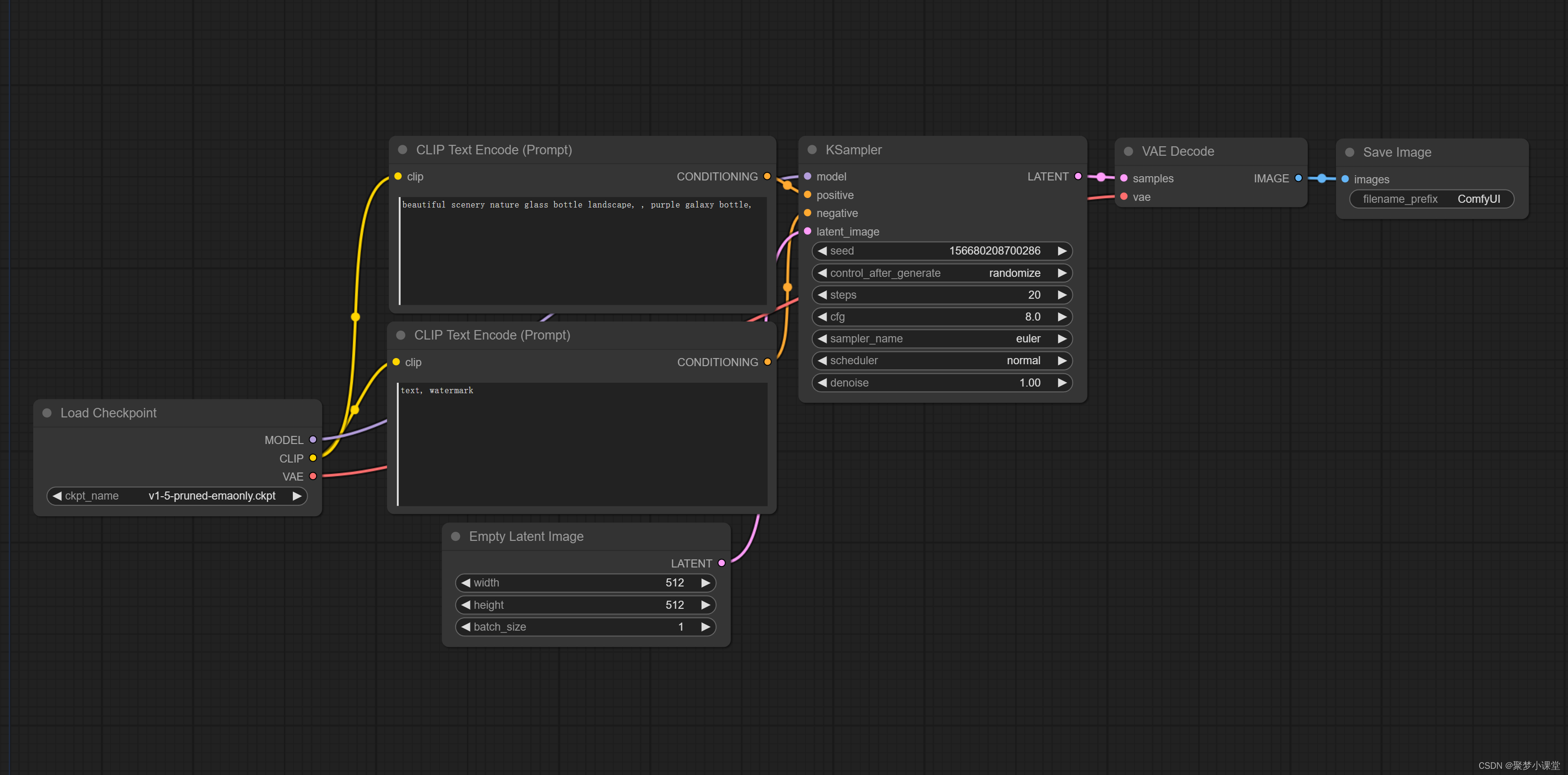Click the images input socket on Save Image
Image resolution: width=1568 pixels, height=775 pixels.
click(1345, 179)
